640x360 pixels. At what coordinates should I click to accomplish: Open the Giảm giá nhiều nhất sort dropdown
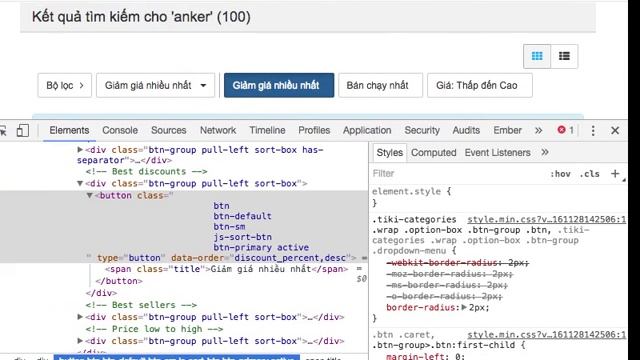[x=156, y=85]
